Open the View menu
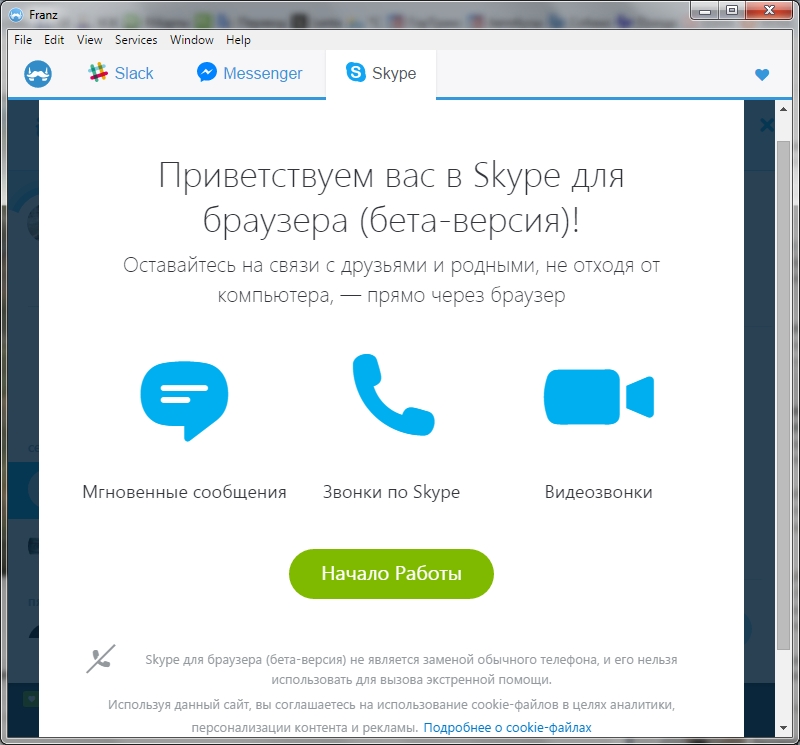The image size is (800, 745). [x=90, y=40]
